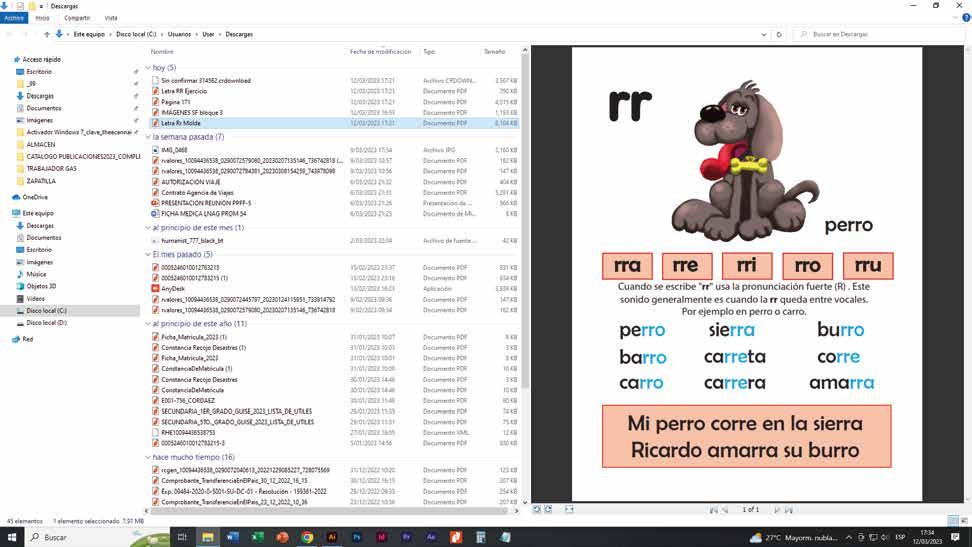
Task: Sort by Fecha de modificación column
Action: [x=380, y=51]
